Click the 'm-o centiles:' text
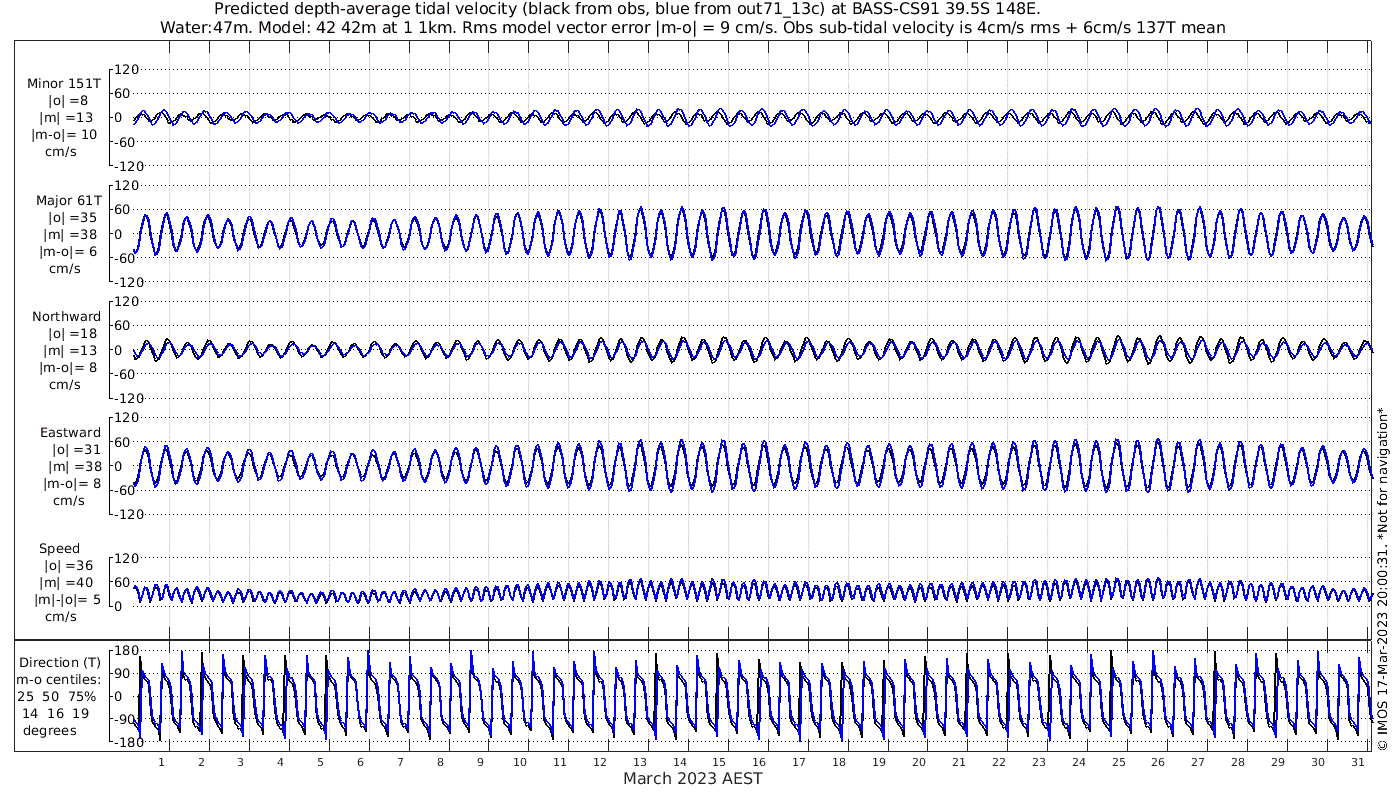The width and height of the screenshot is (1400, 800). [58, 680]
